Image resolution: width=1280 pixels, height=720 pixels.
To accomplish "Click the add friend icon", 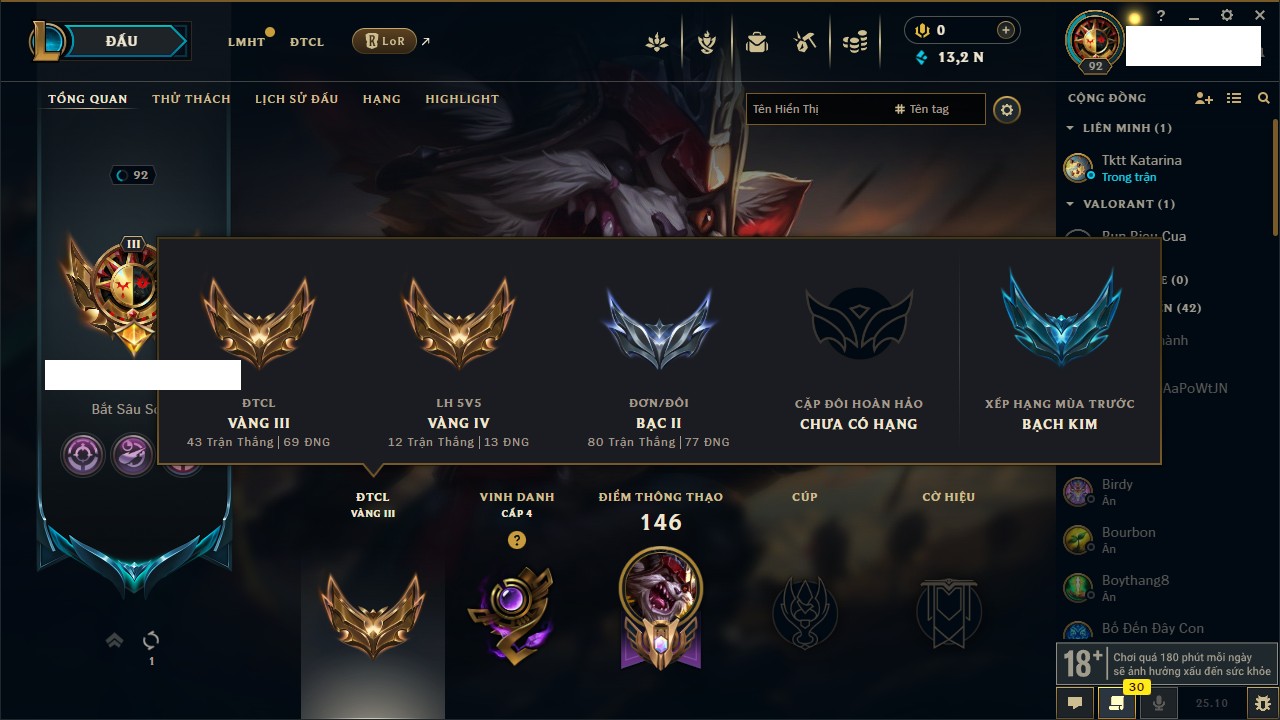I will [x=1204, y=98].
